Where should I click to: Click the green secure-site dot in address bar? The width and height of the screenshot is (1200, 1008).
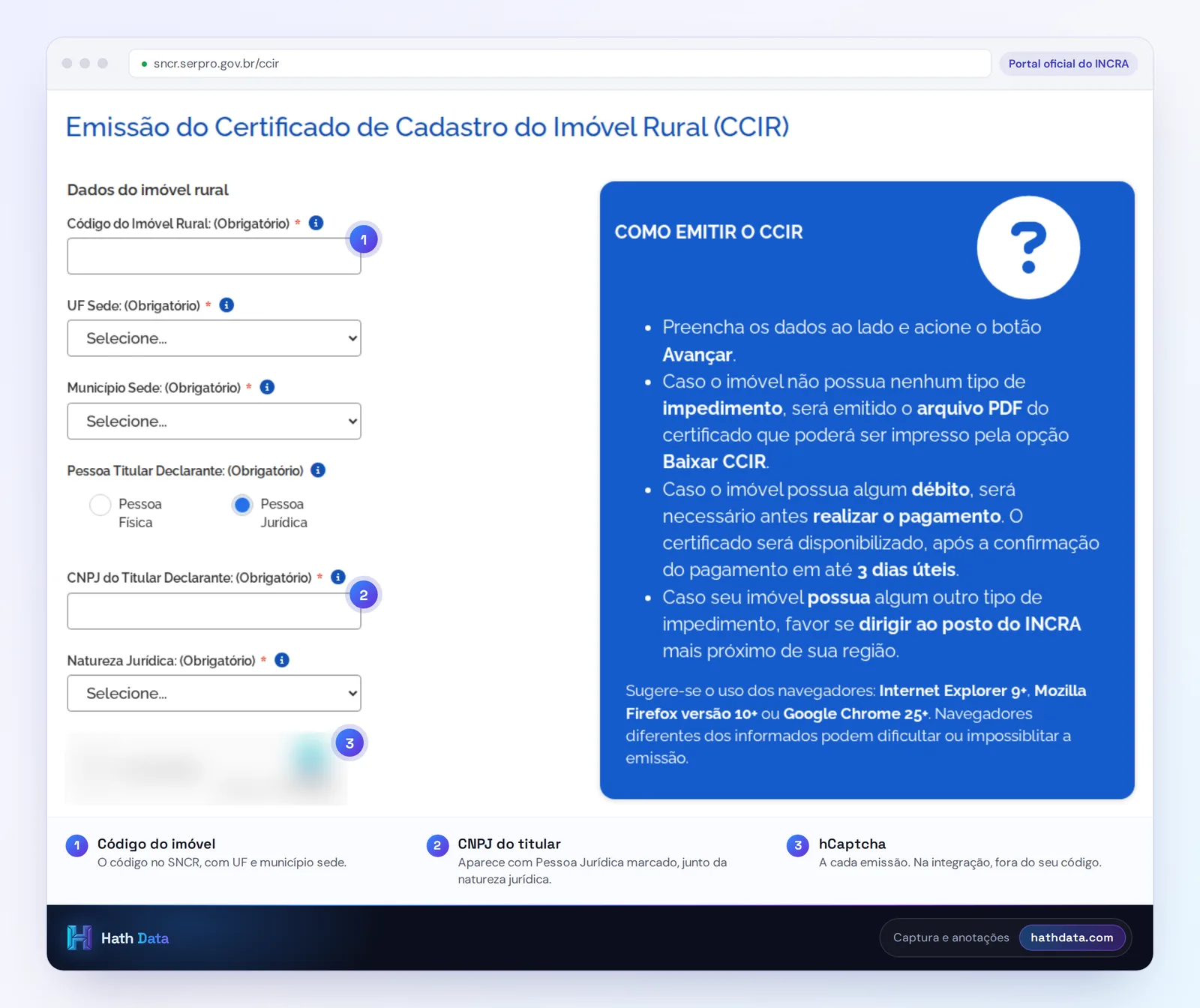click(144, 64)
